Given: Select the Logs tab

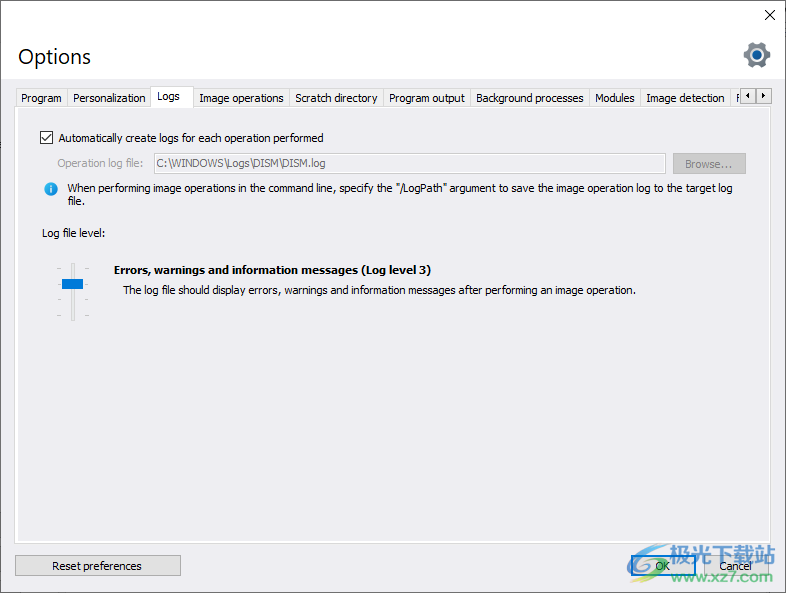Looking at the screenshot, I should [x=169, y=97].
